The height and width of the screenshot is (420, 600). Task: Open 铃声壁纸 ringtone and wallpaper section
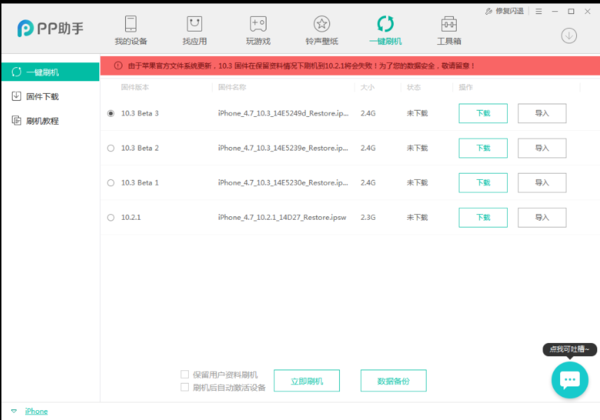[x=321, y=29]
